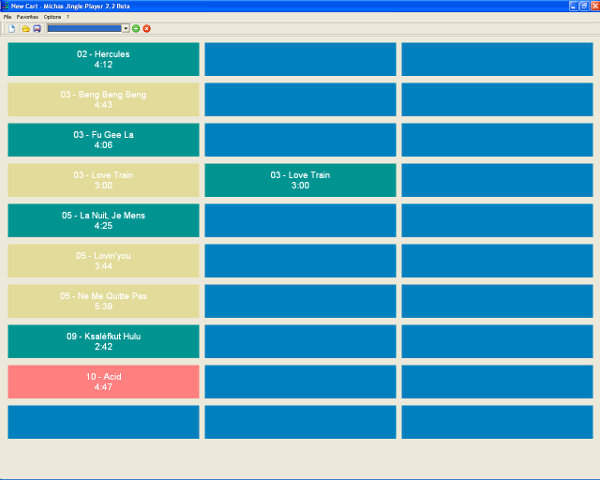Image resolution: width=600 pixels, height=480 pixels.
Task: Trigger the 03 - Fu Gee La cart
Action: coord(103,140)
